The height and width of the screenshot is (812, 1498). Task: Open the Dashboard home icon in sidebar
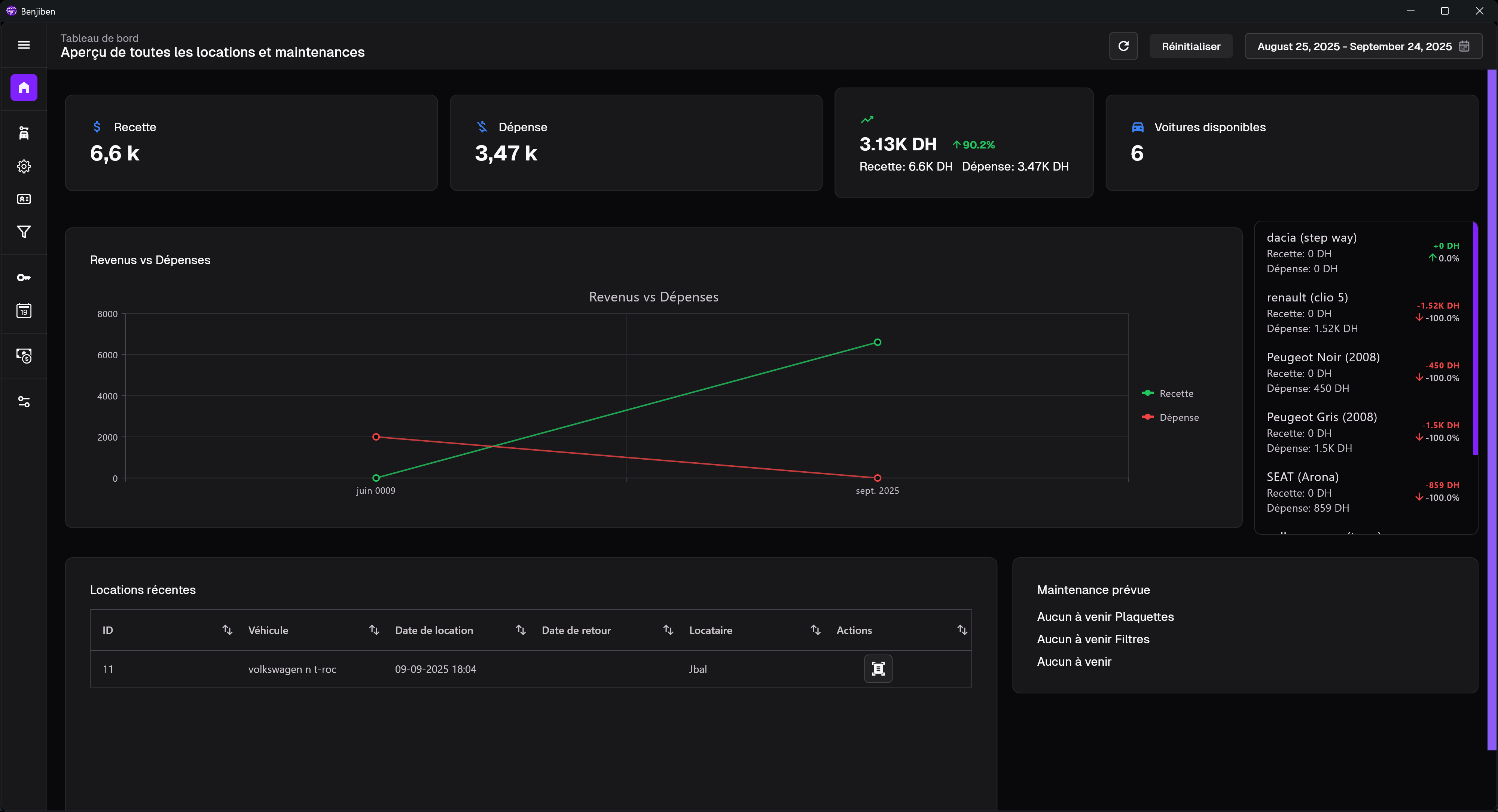point(23,87)
